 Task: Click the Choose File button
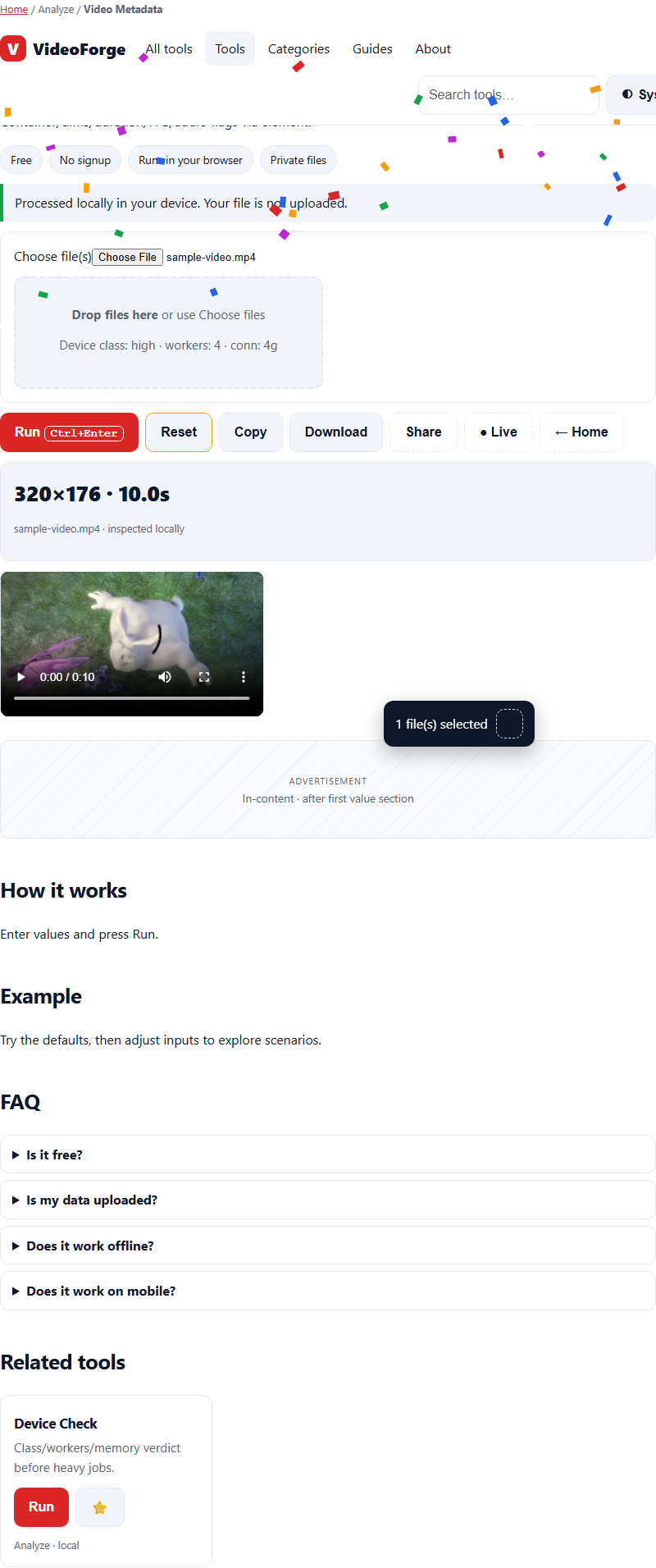point(127,257)
